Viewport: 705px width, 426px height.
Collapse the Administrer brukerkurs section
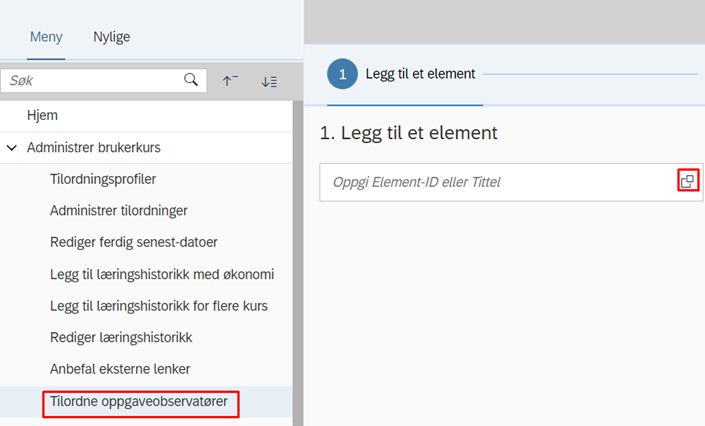(12, 148)
